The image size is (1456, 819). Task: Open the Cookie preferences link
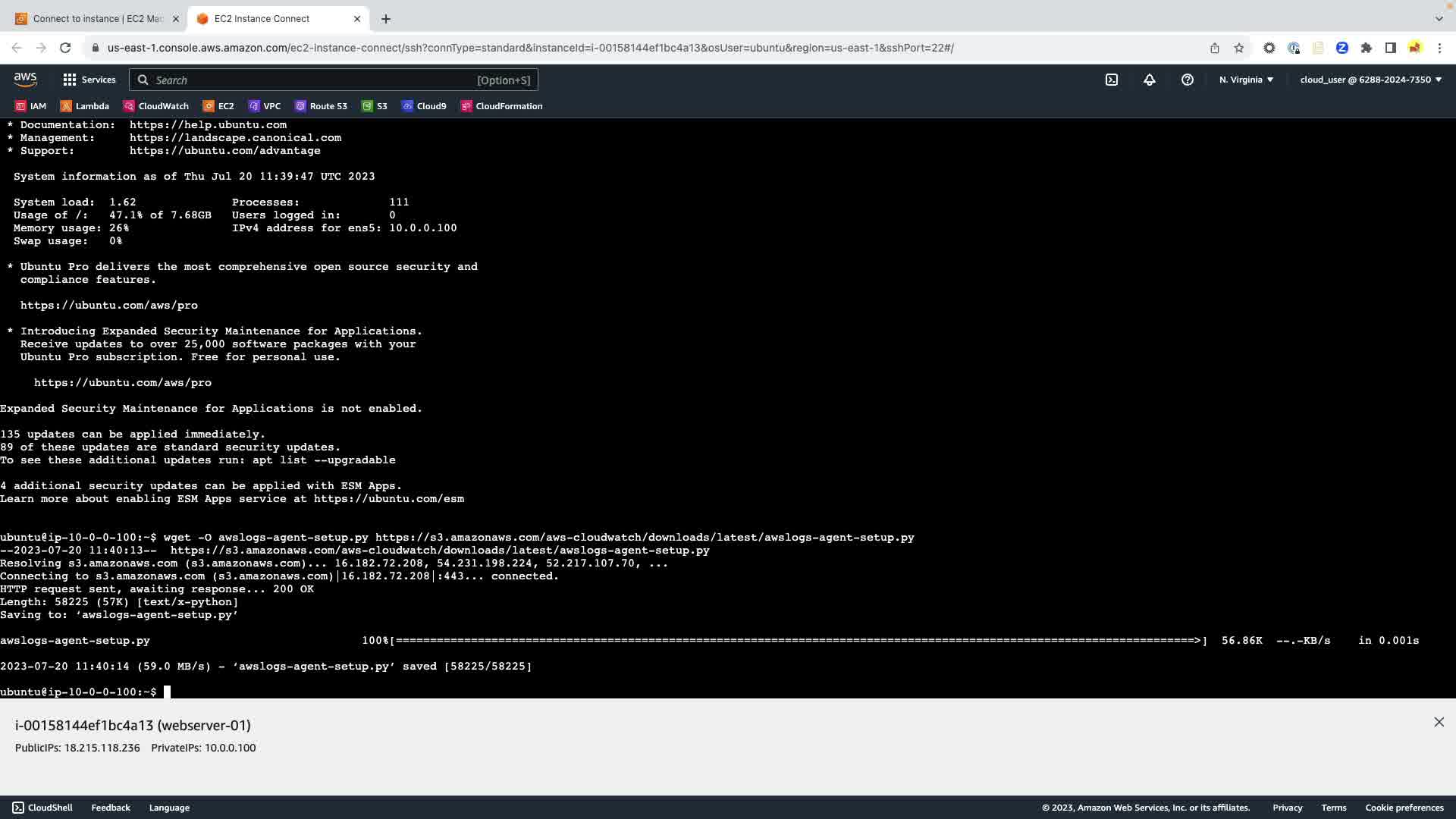point(1404,808)
